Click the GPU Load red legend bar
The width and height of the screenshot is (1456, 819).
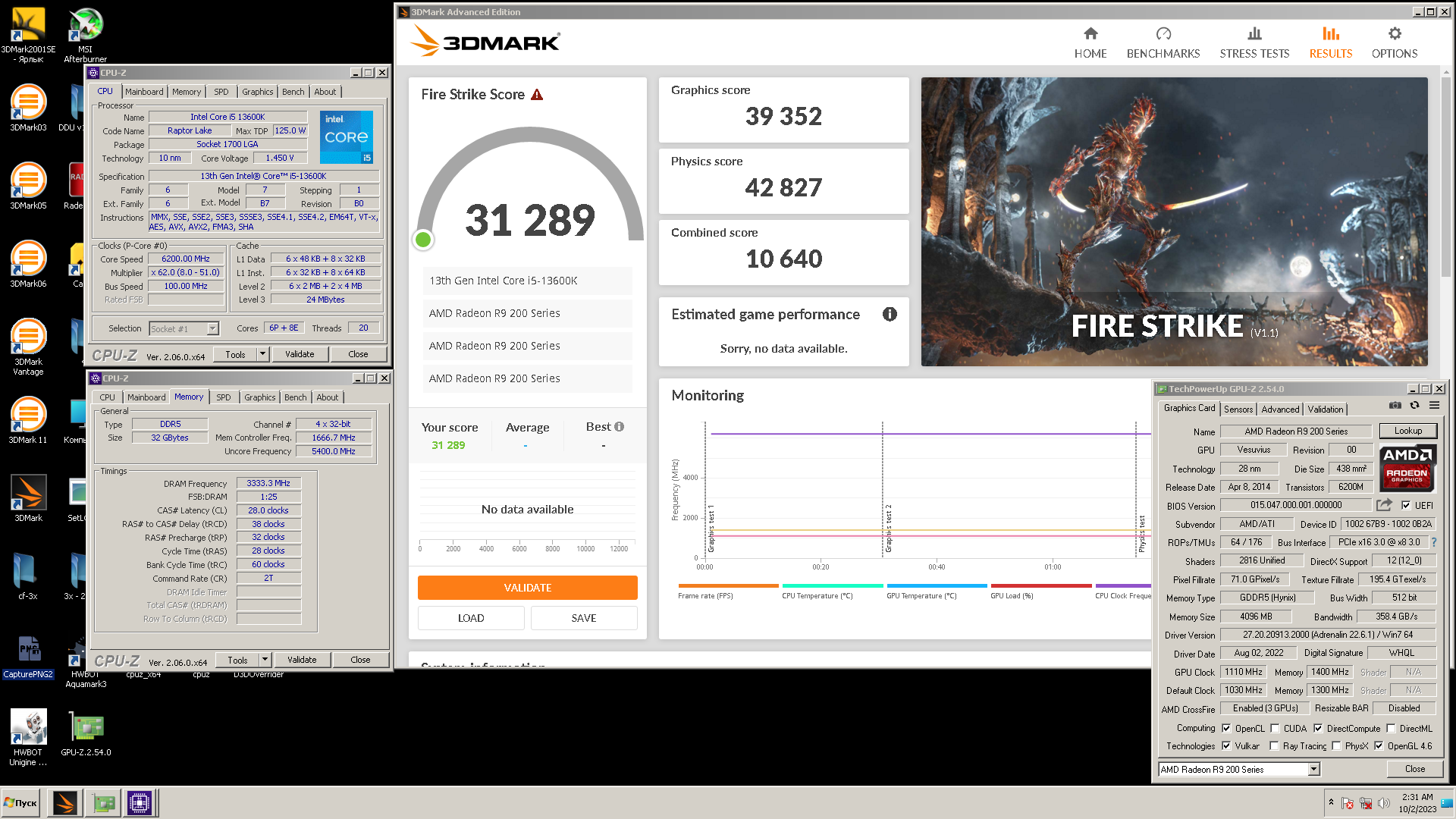[1041, 585]
